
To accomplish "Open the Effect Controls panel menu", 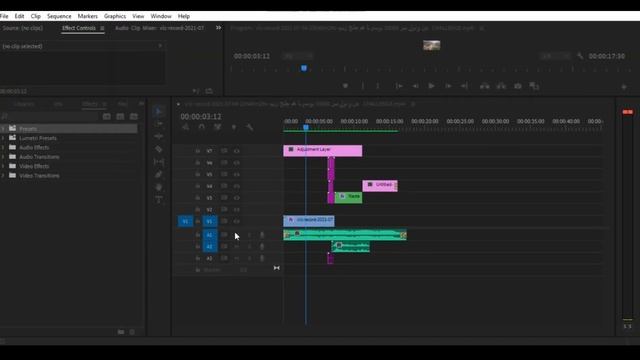I will pyautogui.click(x=102, y=28).
